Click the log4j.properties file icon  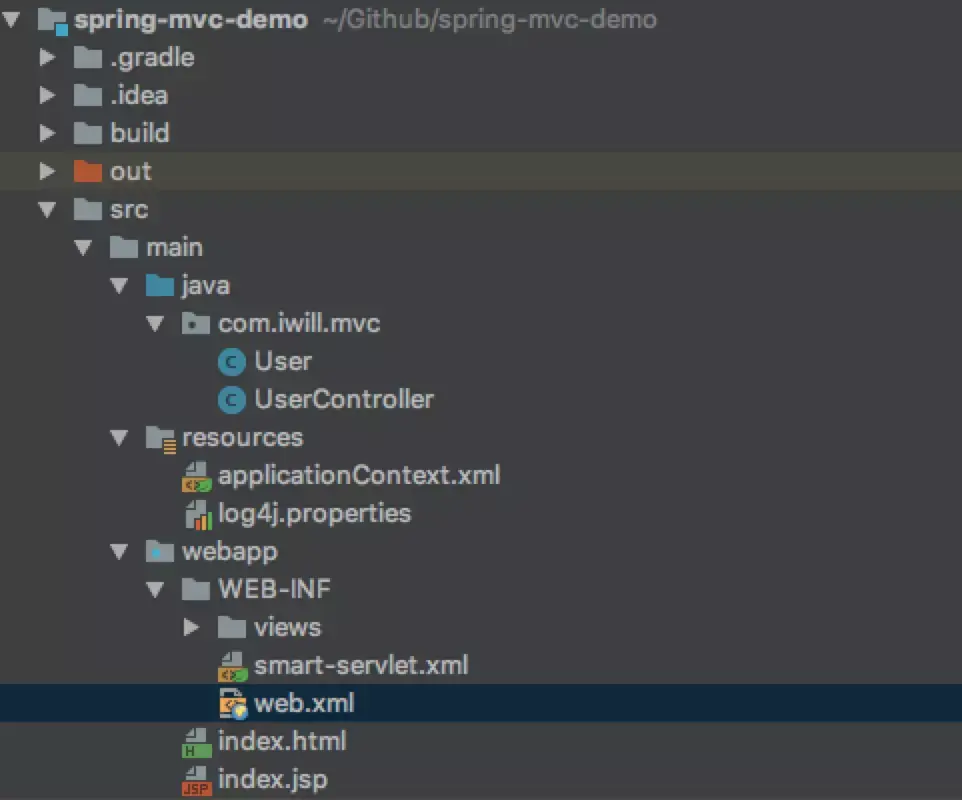199,515
